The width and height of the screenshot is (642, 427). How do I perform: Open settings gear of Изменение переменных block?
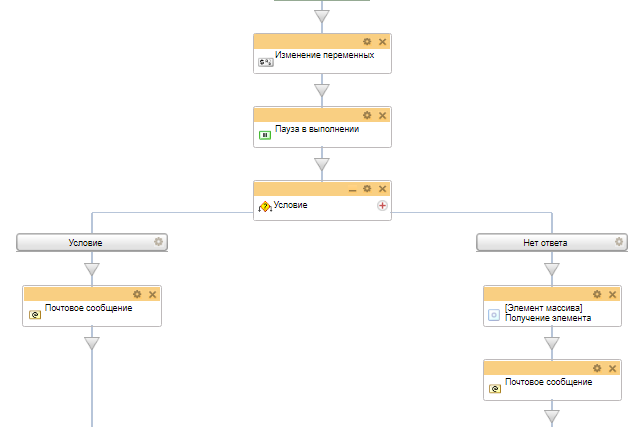coord(367,41)
